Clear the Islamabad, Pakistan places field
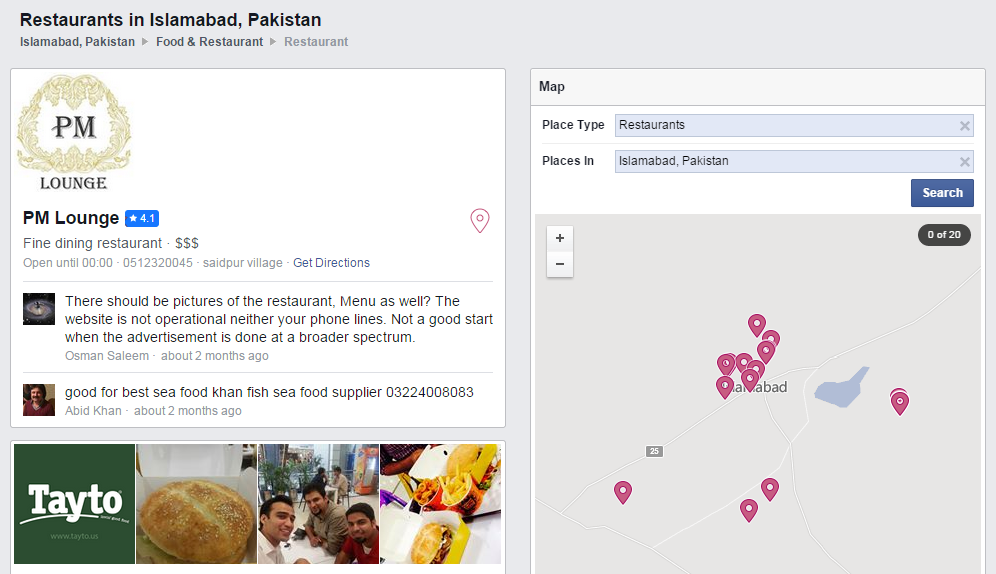 tap(964, 162)
